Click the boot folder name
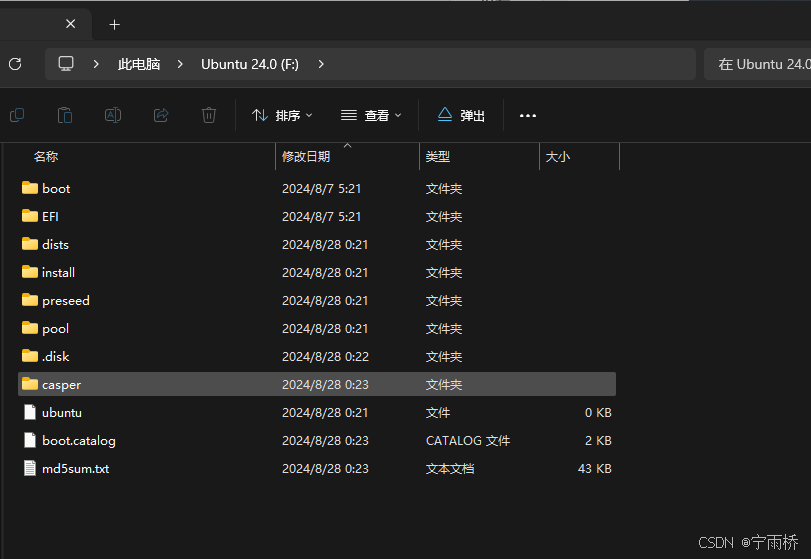The height and width of the screenshot is (559, 811). (56, 189)
